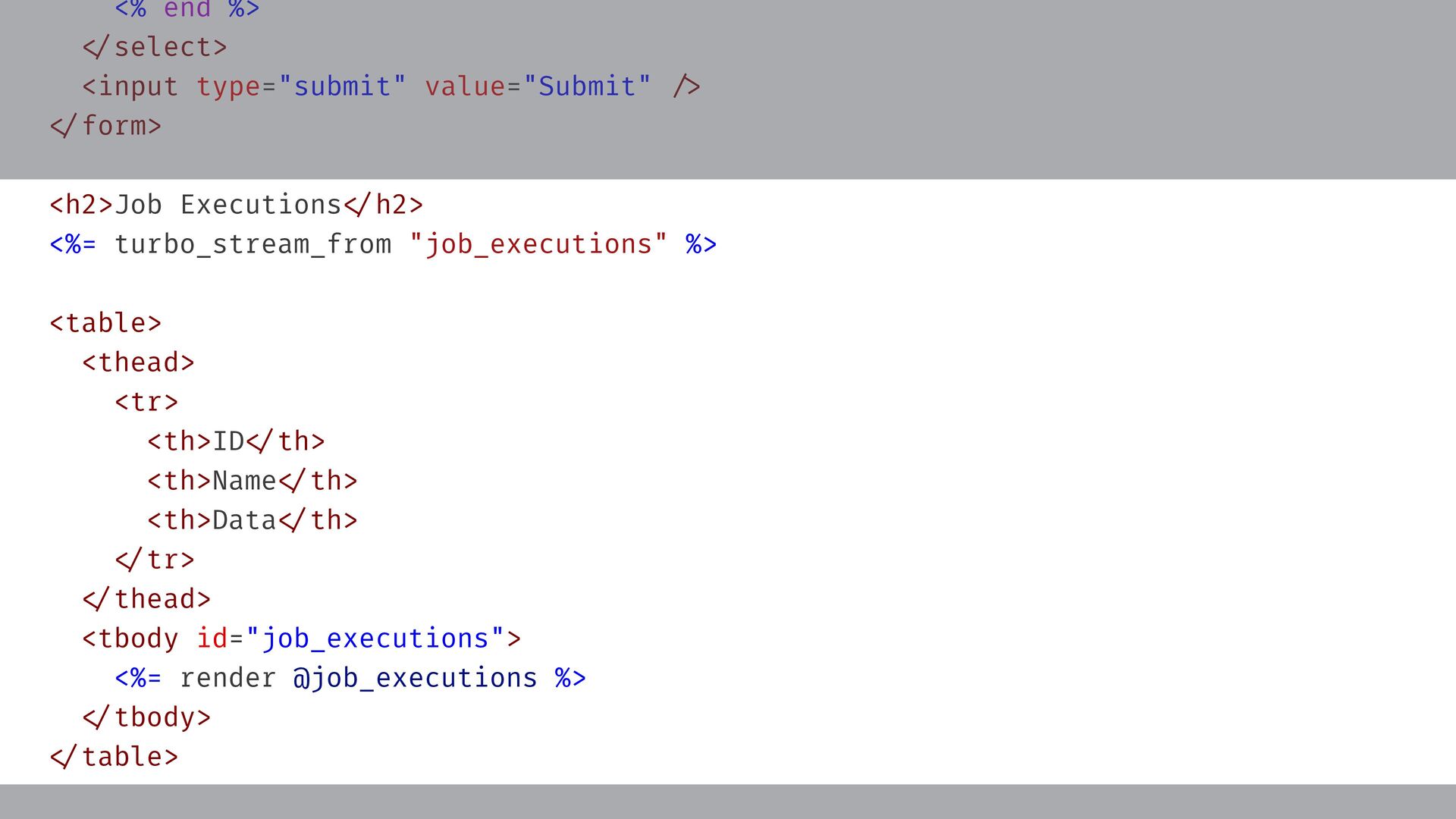Click the closing tbody tag
The height and width of the screenshot is (819, 1456).
(146, 717)
